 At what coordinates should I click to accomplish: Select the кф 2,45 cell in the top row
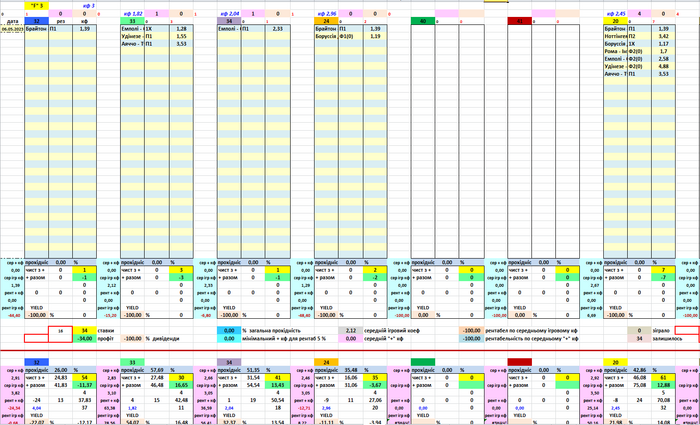click(x=616, y=14)
